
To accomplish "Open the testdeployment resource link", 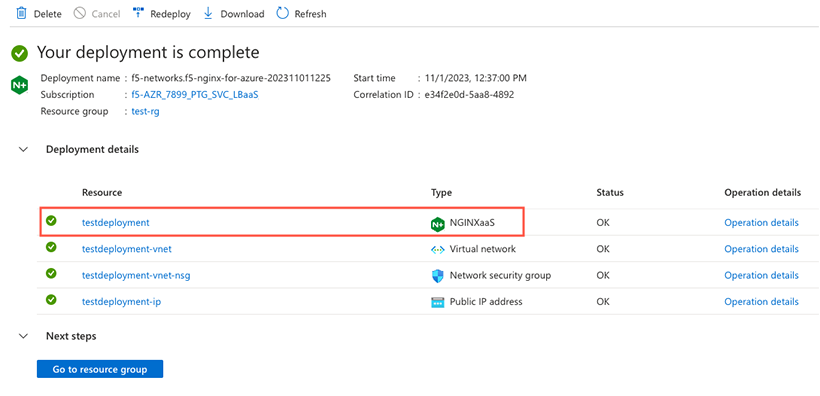I will pyautogui.click(x=116, y=223).
